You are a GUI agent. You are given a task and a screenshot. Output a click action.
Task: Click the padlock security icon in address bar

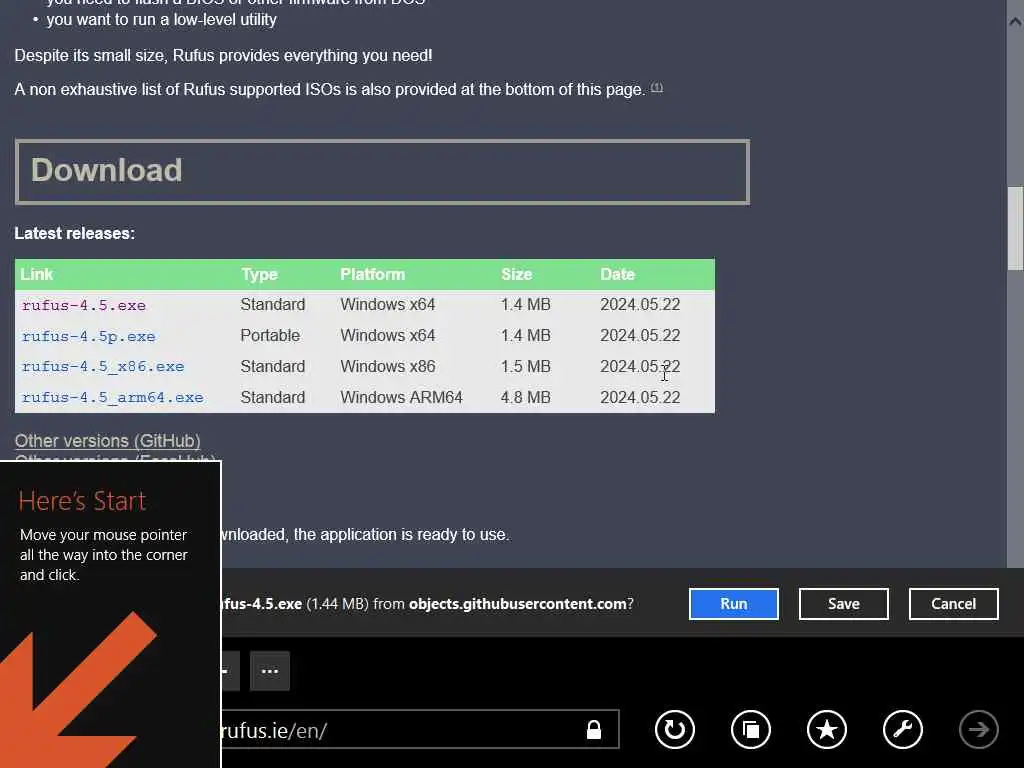pos(594,729)
